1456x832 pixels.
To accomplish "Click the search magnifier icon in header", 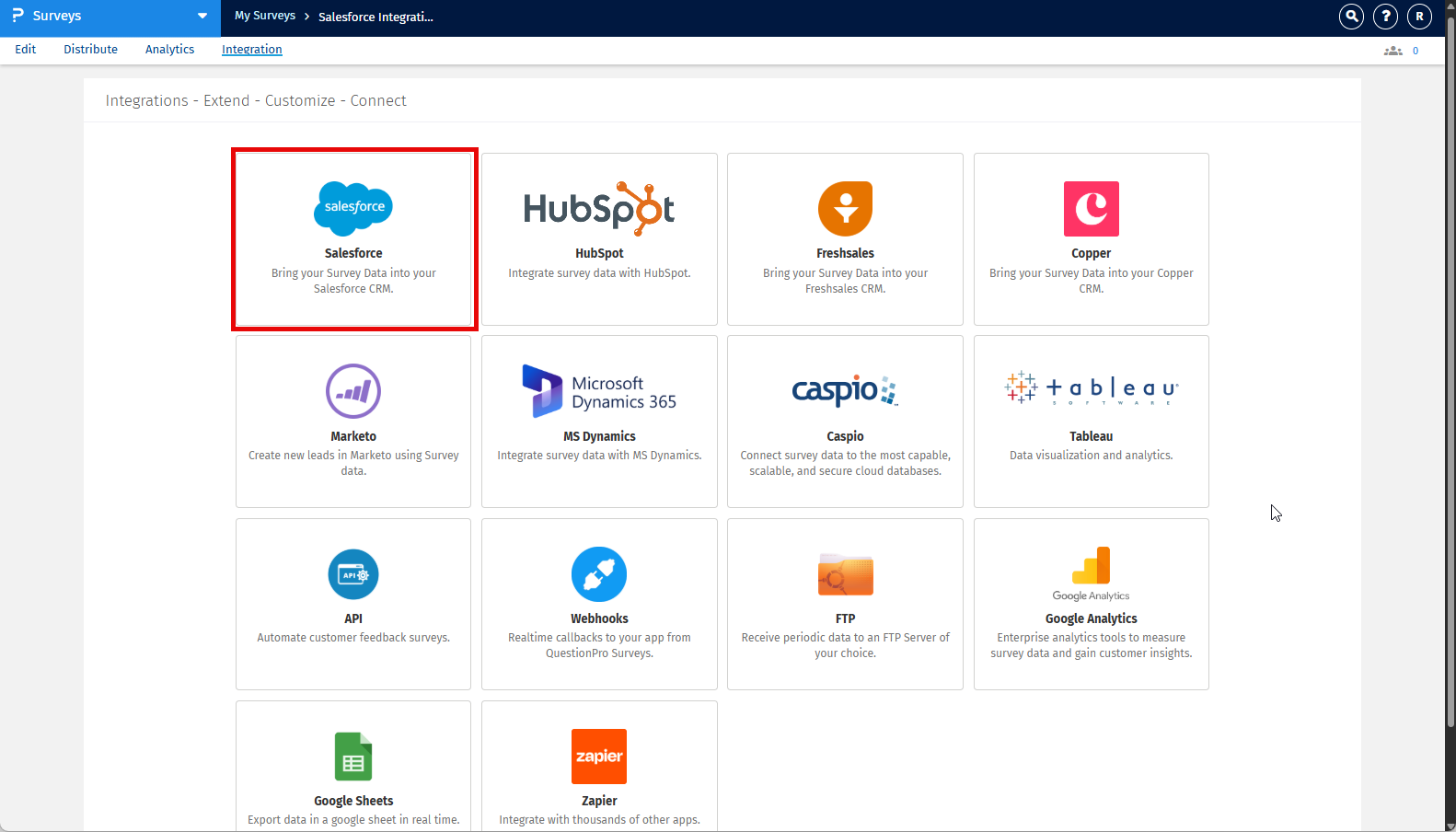I will 1351,16.
